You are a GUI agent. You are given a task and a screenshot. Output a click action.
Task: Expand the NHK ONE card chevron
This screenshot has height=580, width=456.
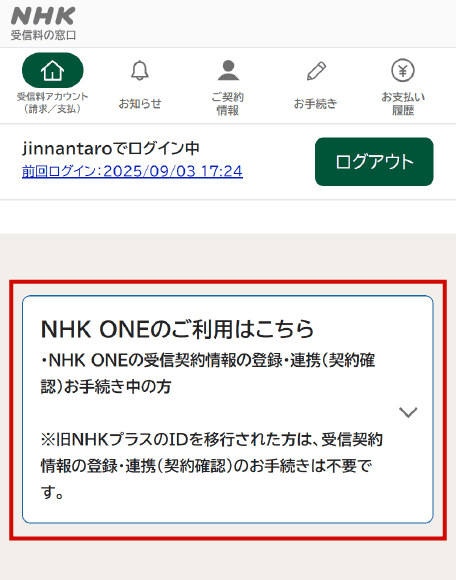(408, 412)
